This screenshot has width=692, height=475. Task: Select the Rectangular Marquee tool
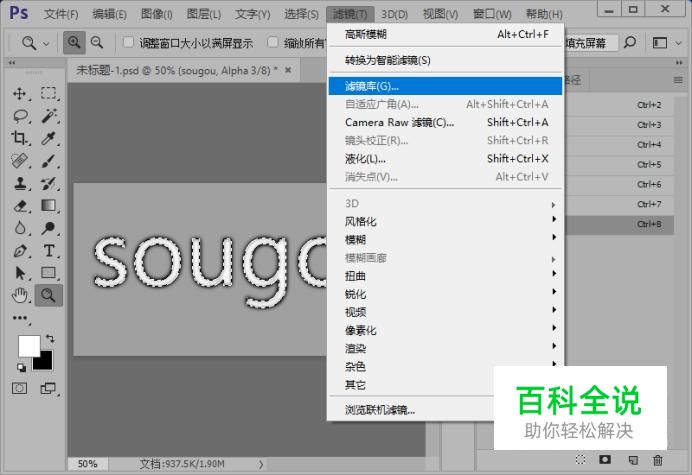coord(49,94)
